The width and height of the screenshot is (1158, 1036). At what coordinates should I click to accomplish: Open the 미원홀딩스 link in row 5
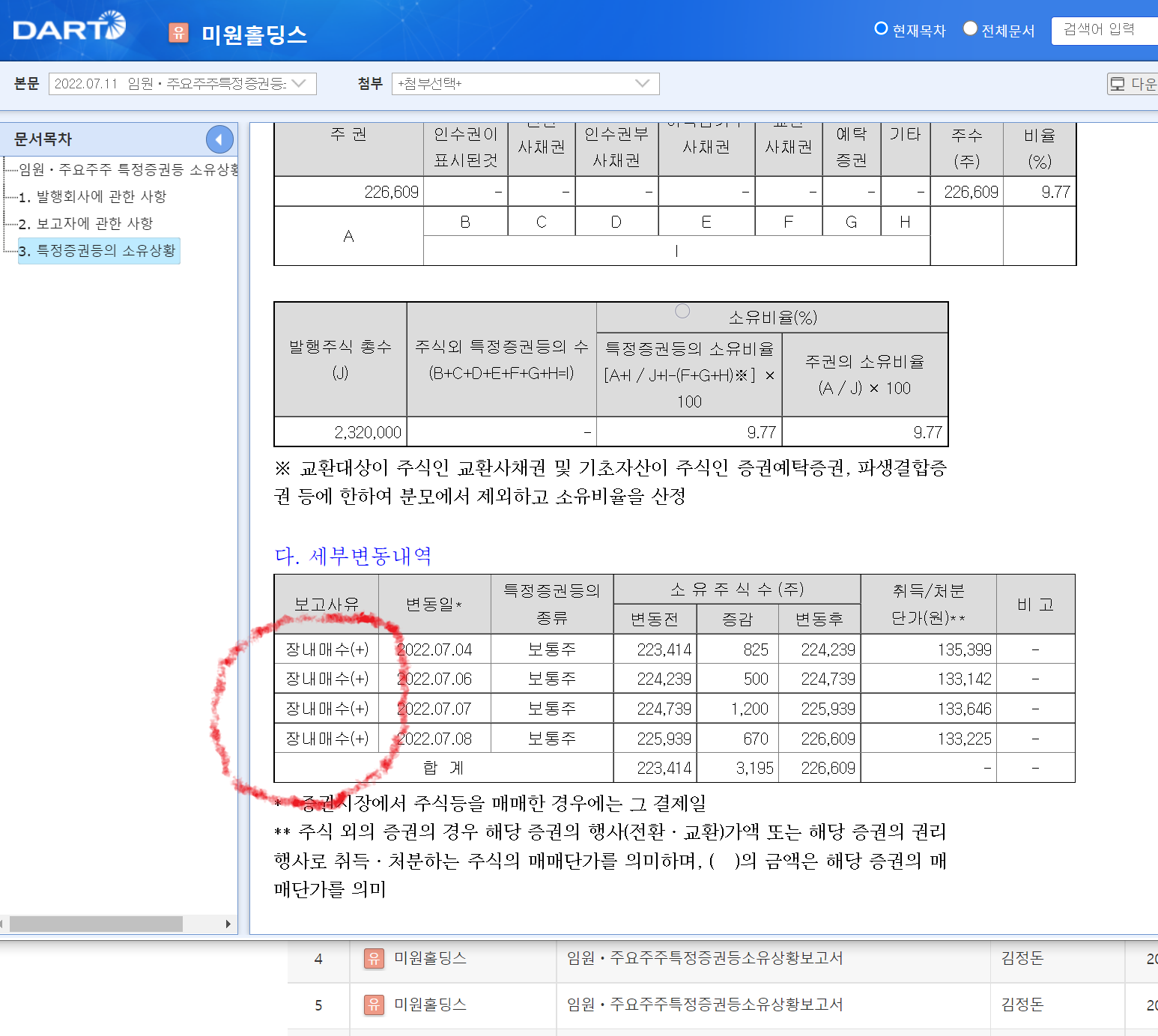pyautogui.click(x=431, y=1005)
